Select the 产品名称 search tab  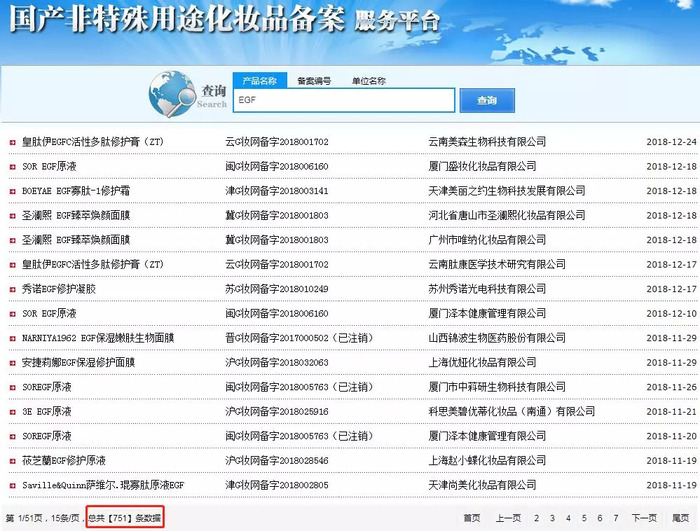coord(259,81)
